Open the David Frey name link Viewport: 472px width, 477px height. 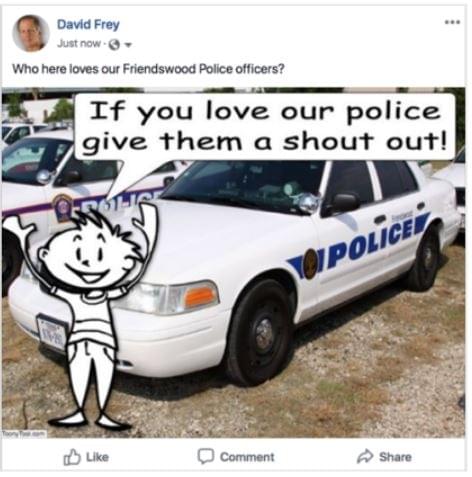click(88, 24)
